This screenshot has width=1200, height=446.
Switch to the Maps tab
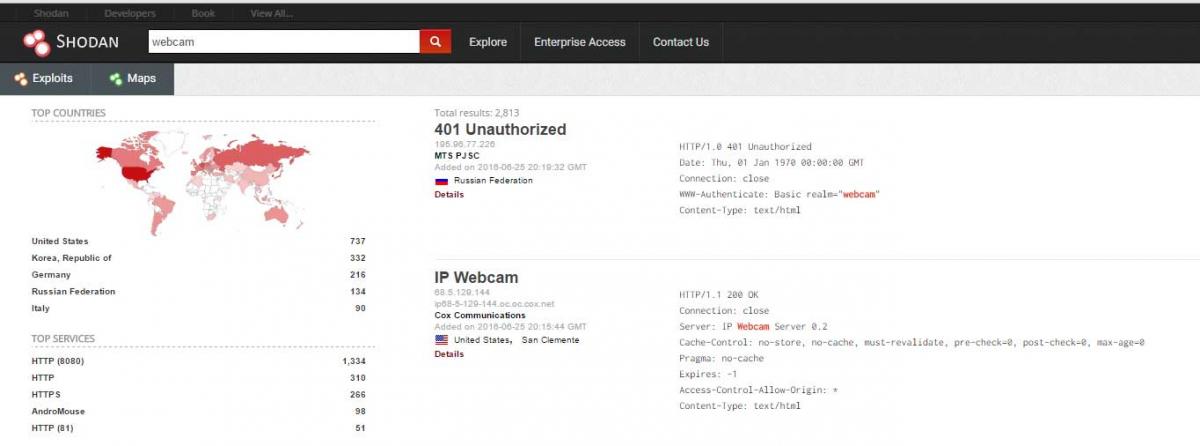tap(133, 79)
